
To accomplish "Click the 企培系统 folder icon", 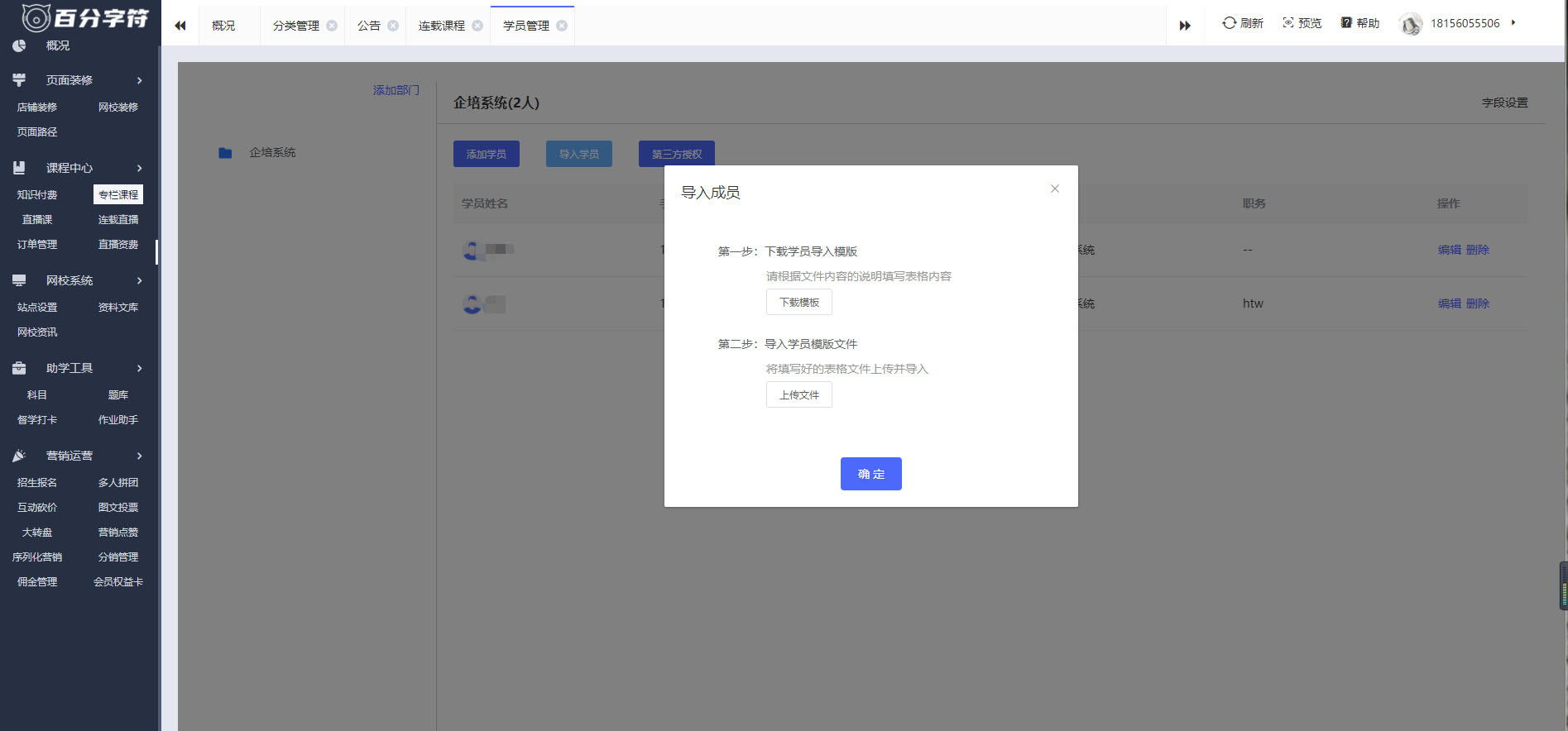I will 225,153.
